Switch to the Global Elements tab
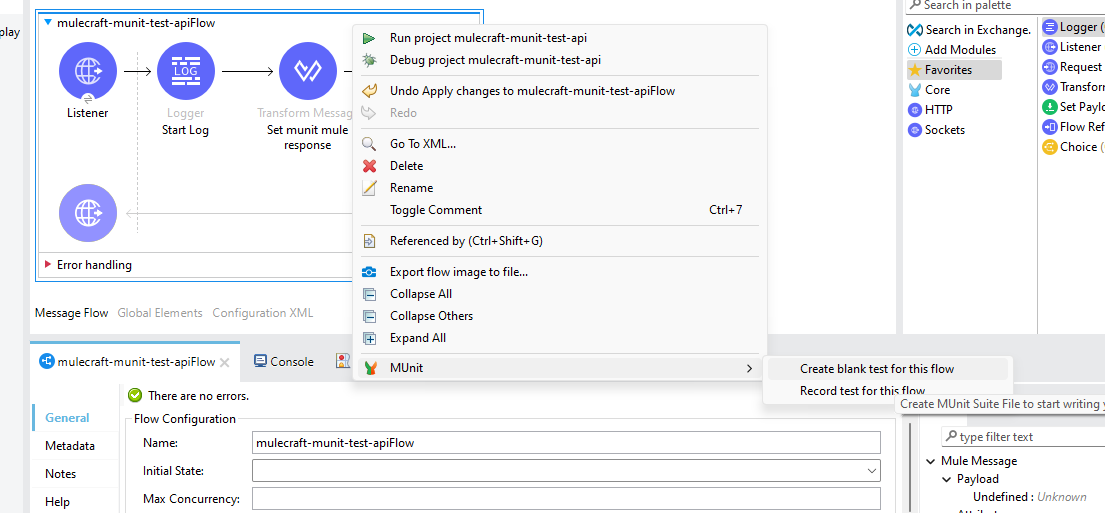Screen dimensions: 1105x513 click(160, 313)
